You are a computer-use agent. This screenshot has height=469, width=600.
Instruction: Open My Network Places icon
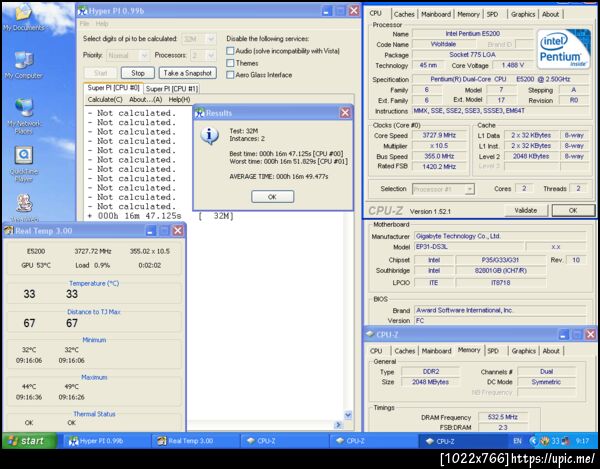pyautogui.click(x=24, y=116)
